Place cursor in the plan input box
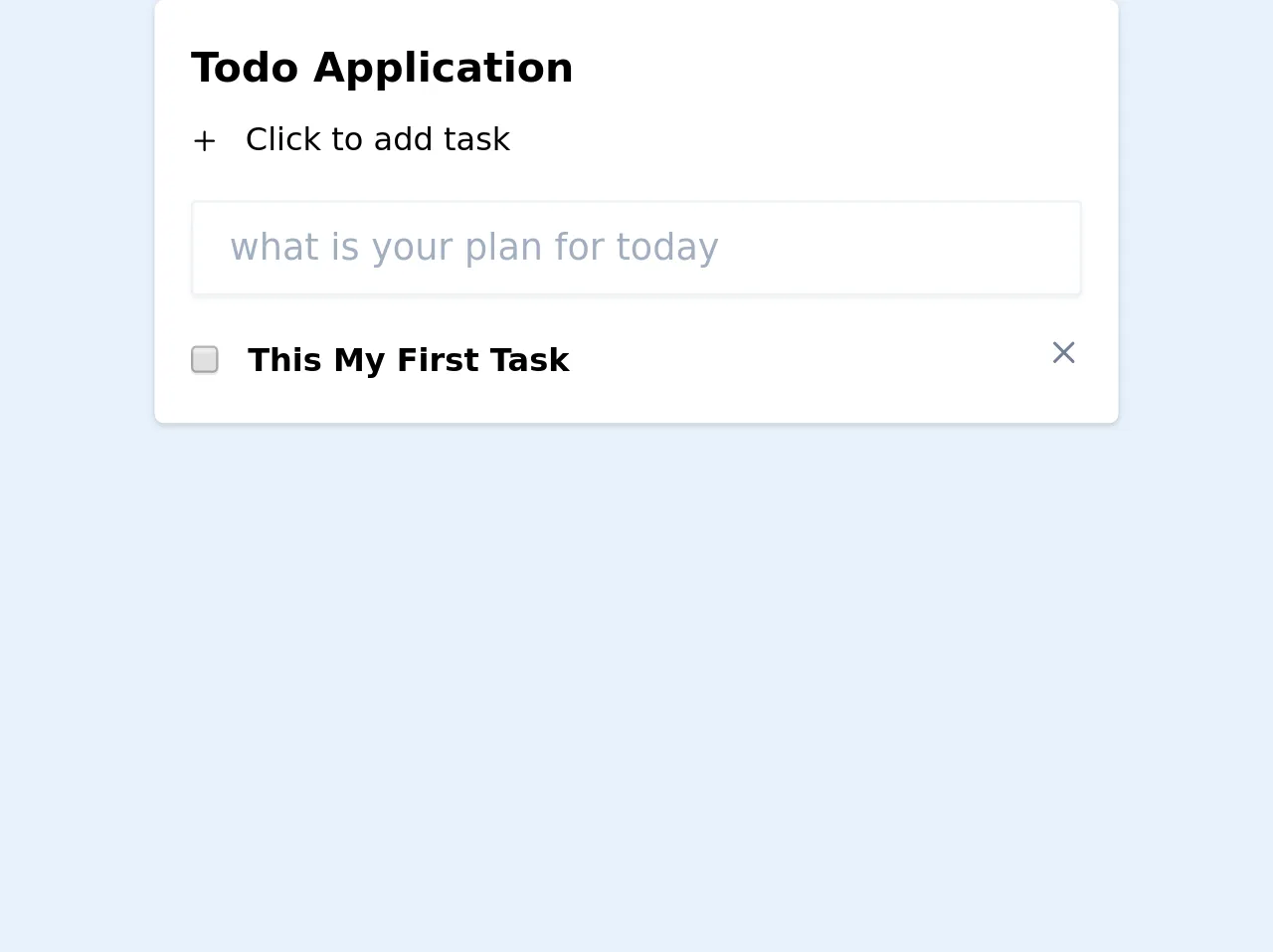 [x=636, y=248]
